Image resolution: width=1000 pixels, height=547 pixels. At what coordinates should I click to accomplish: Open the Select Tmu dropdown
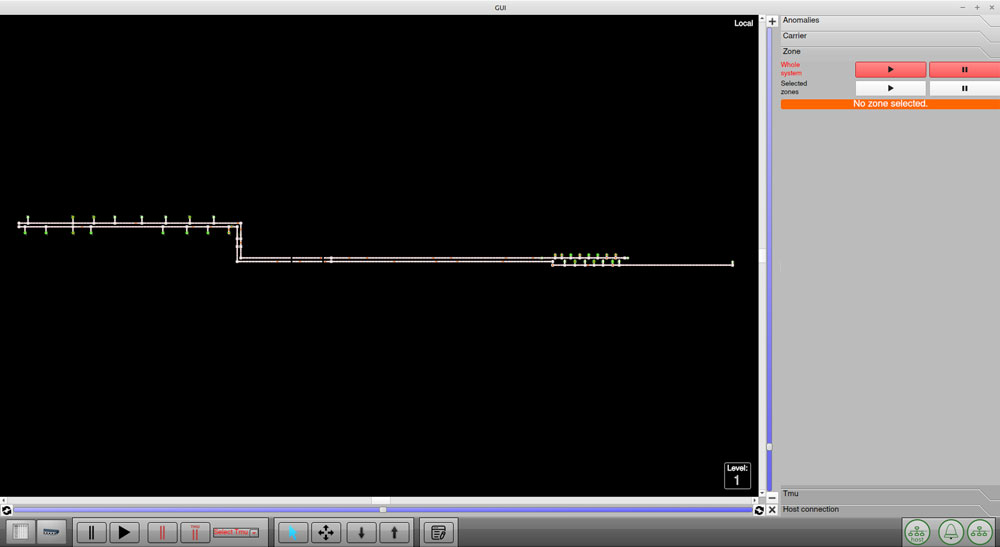(x=236, y=533)
